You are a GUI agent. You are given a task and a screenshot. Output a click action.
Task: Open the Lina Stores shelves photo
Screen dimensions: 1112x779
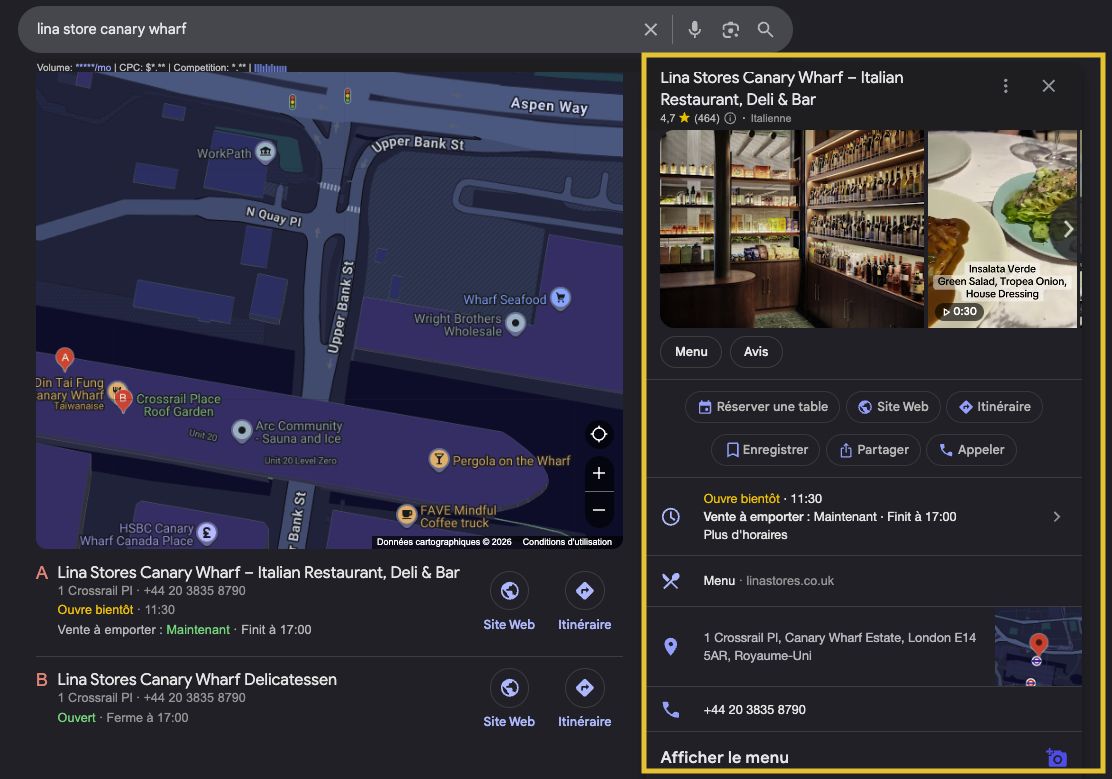[792, 228]
